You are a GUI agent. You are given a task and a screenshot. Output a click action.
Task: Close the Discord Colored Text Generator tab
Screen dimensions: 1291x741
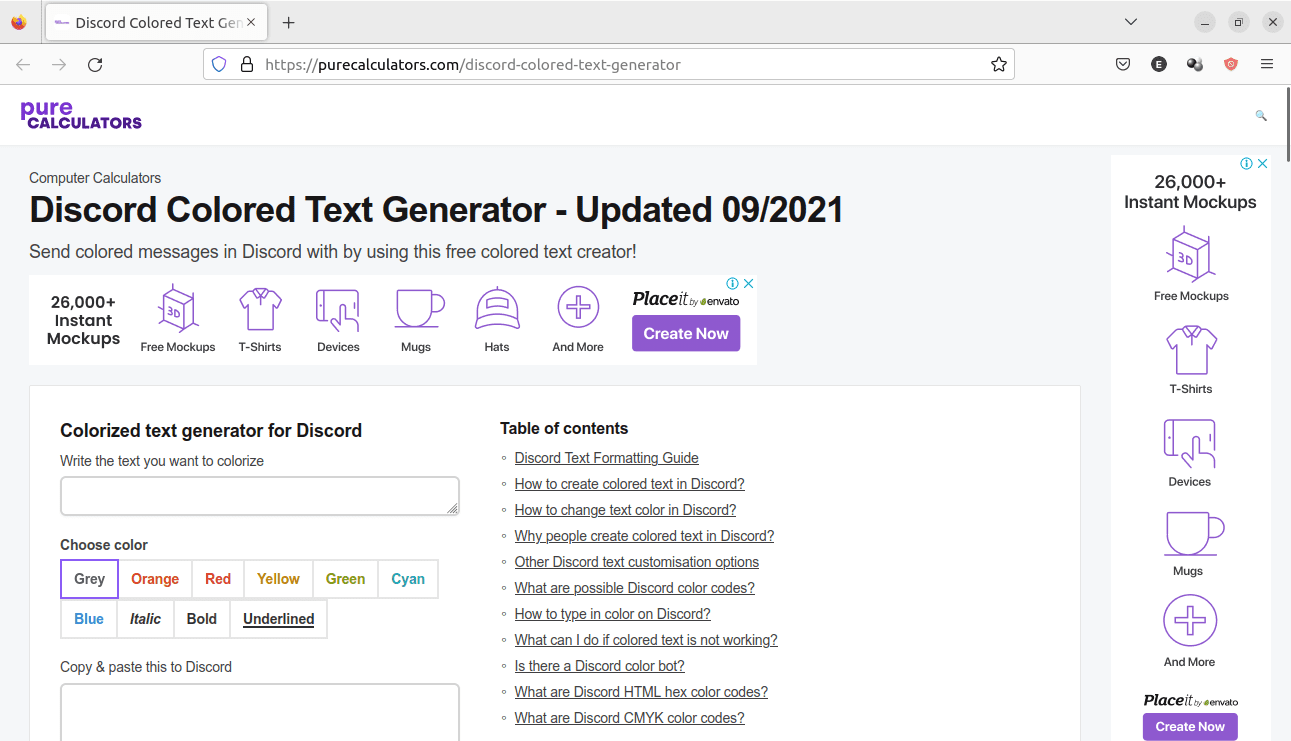[251, 22]
